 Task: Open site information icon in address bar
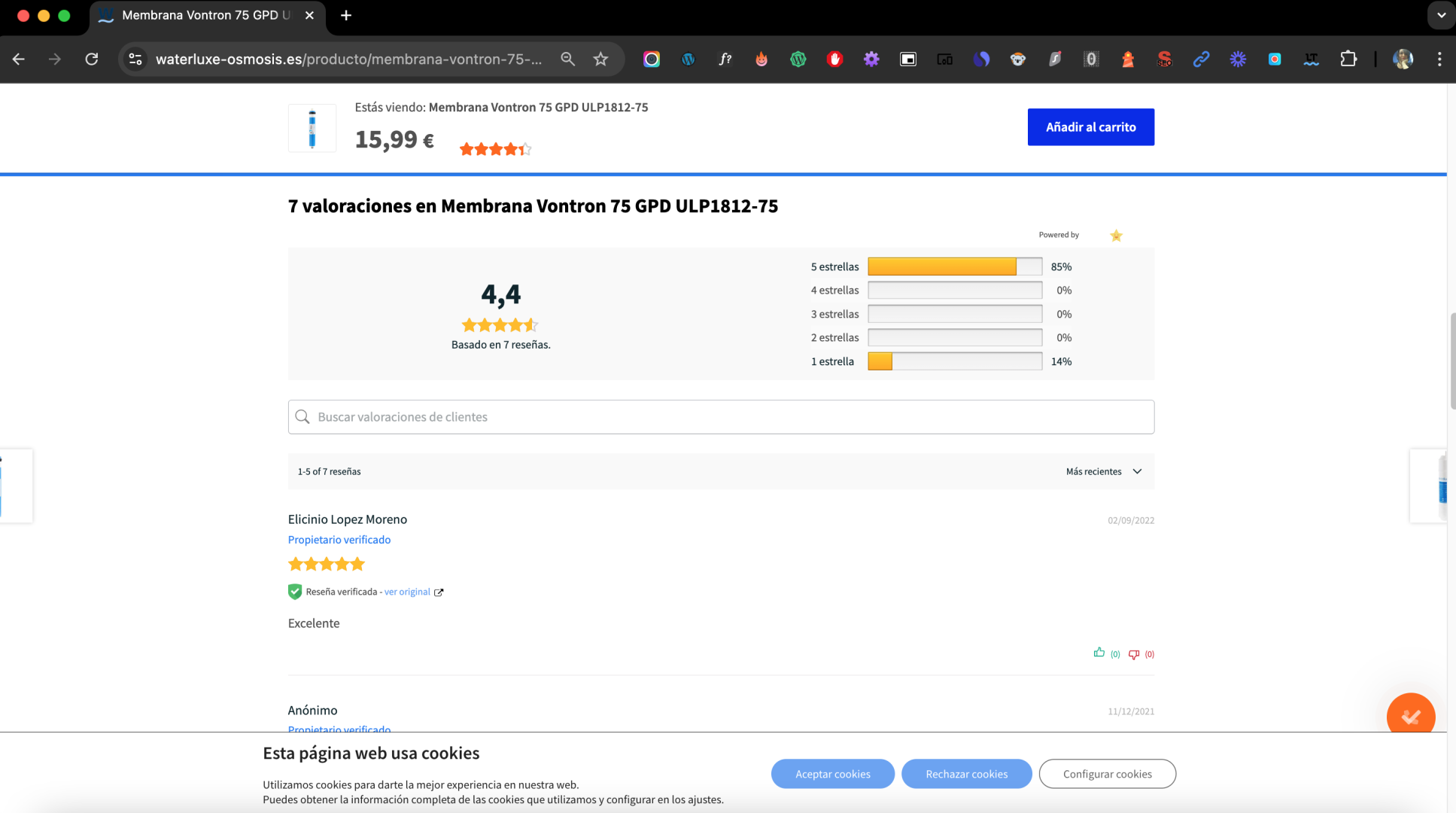(135, 59)
